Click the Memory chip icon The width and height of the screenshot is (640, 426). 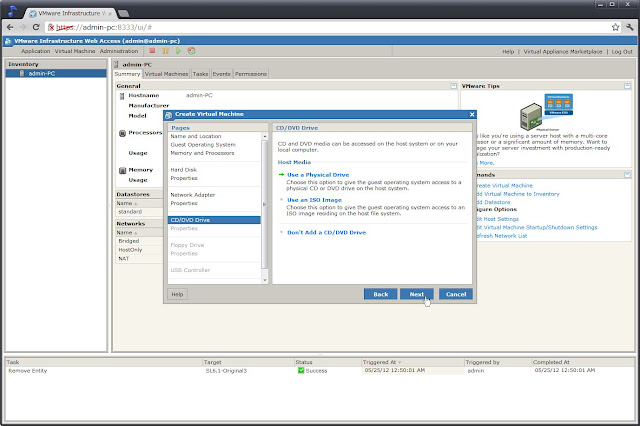point(122,170)
